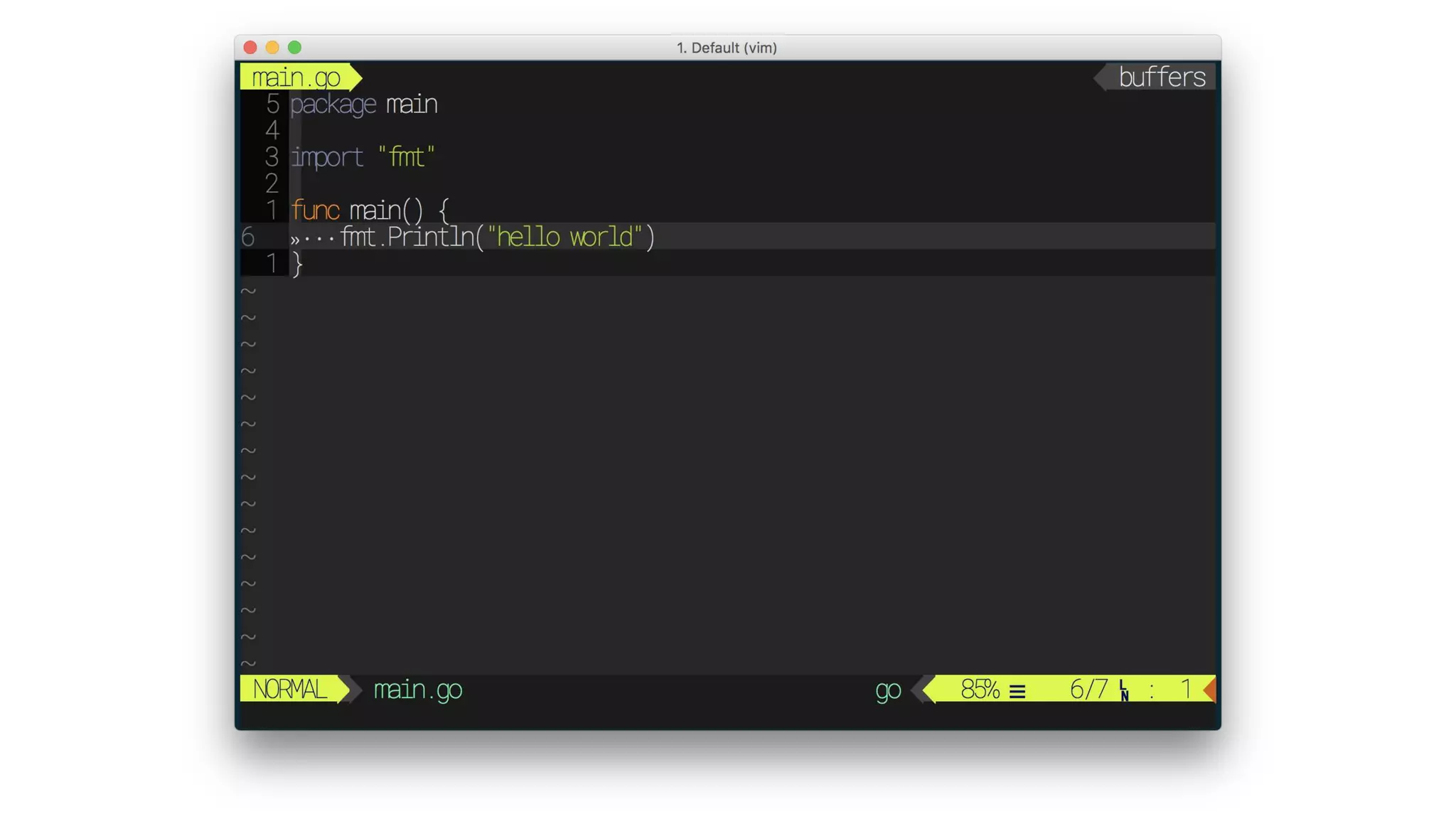Image resolution: width=1456 pixels, height=819 pixels.
Task: Click the tab character marker » on line 6
Action: [x=295, y=238]
